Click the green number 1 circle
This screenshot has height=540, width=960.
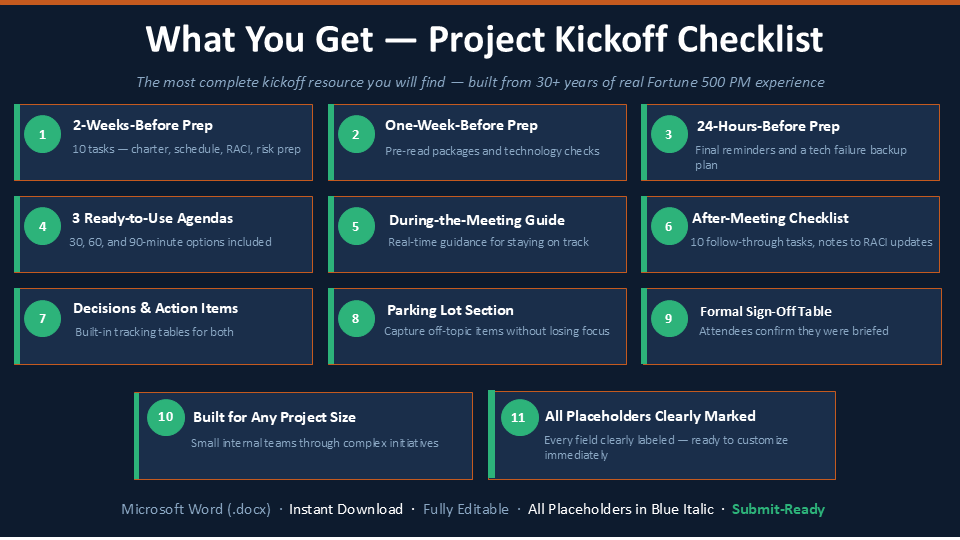coord(42,134)
